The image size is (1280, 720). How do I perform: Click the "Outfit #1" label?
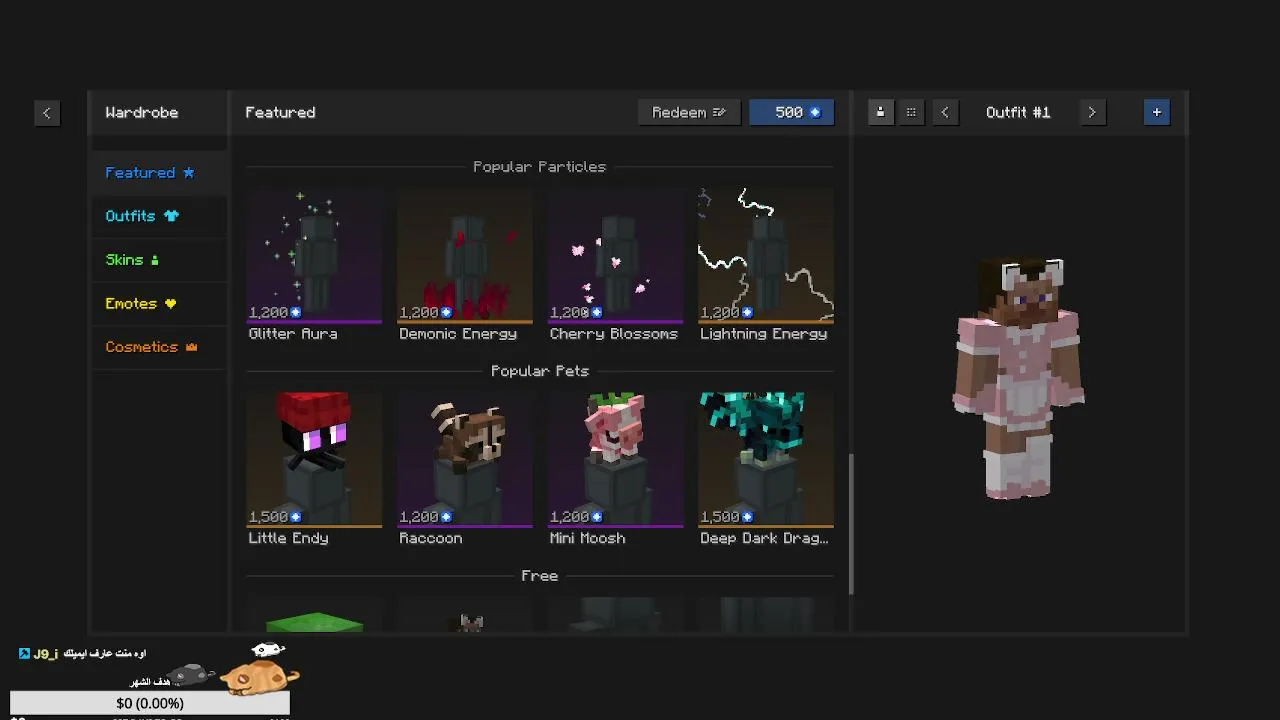click(1018, 113)
